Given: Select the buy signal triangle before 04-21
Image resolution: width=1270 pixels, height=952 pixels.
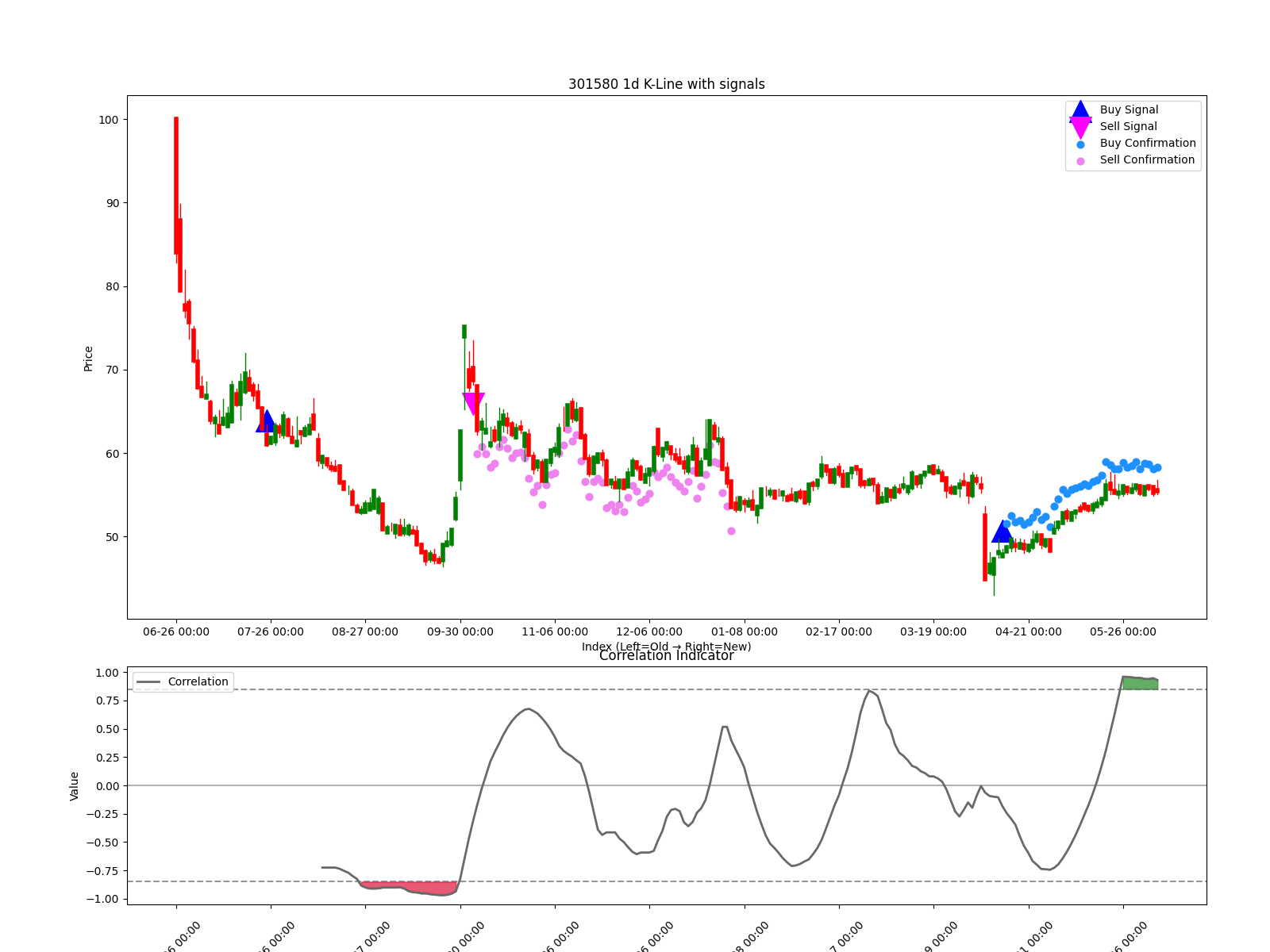Looking at the screenshot, I should point(1003,532).
